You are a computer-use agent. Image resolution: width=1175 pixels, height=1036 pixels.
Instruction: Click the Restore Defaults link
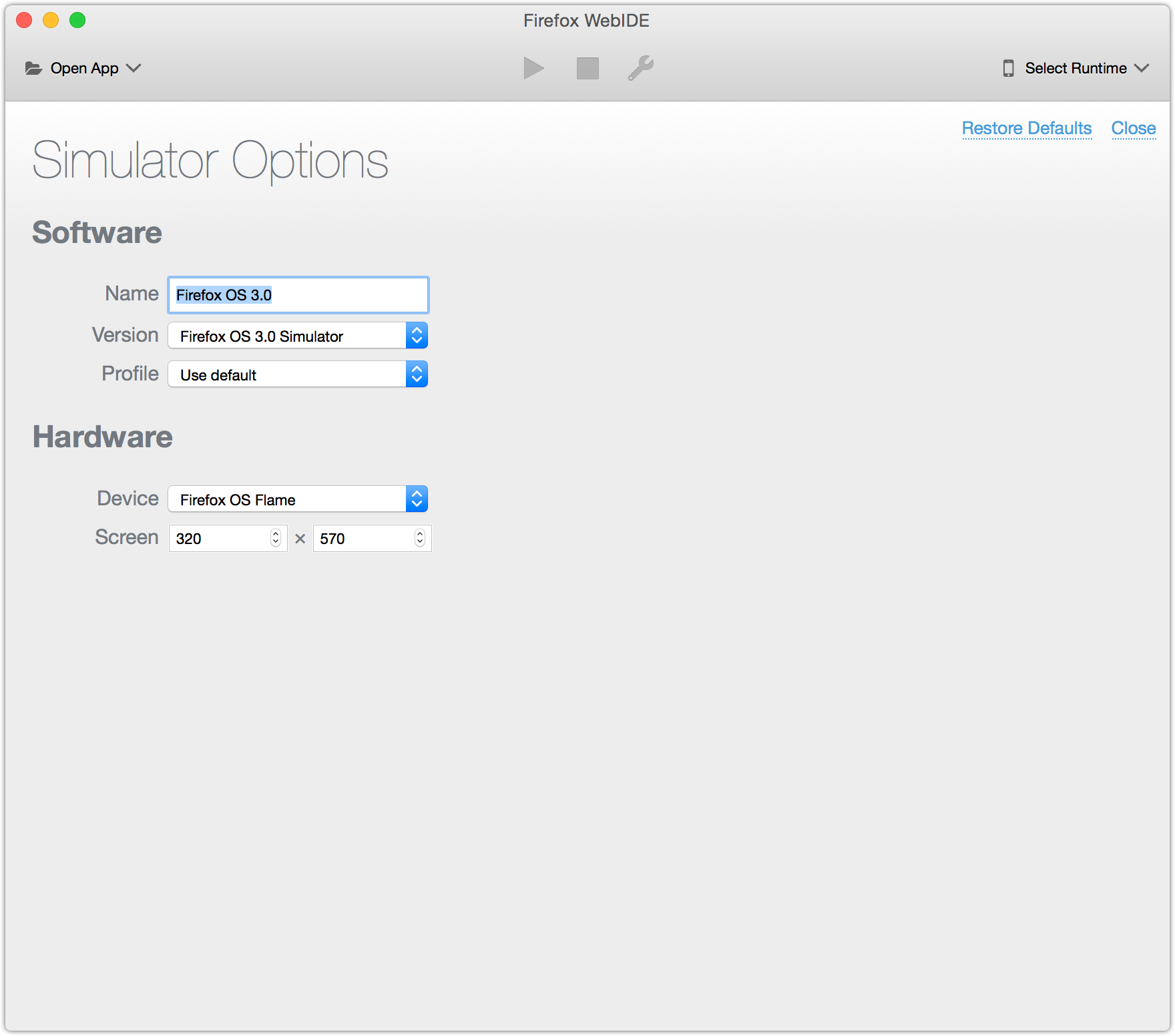[1027, 128]
